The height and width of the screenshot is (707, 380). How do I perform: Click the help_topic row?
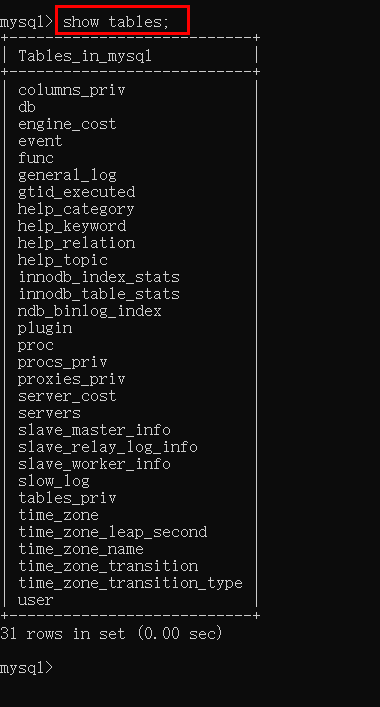(x=63, y=260)
